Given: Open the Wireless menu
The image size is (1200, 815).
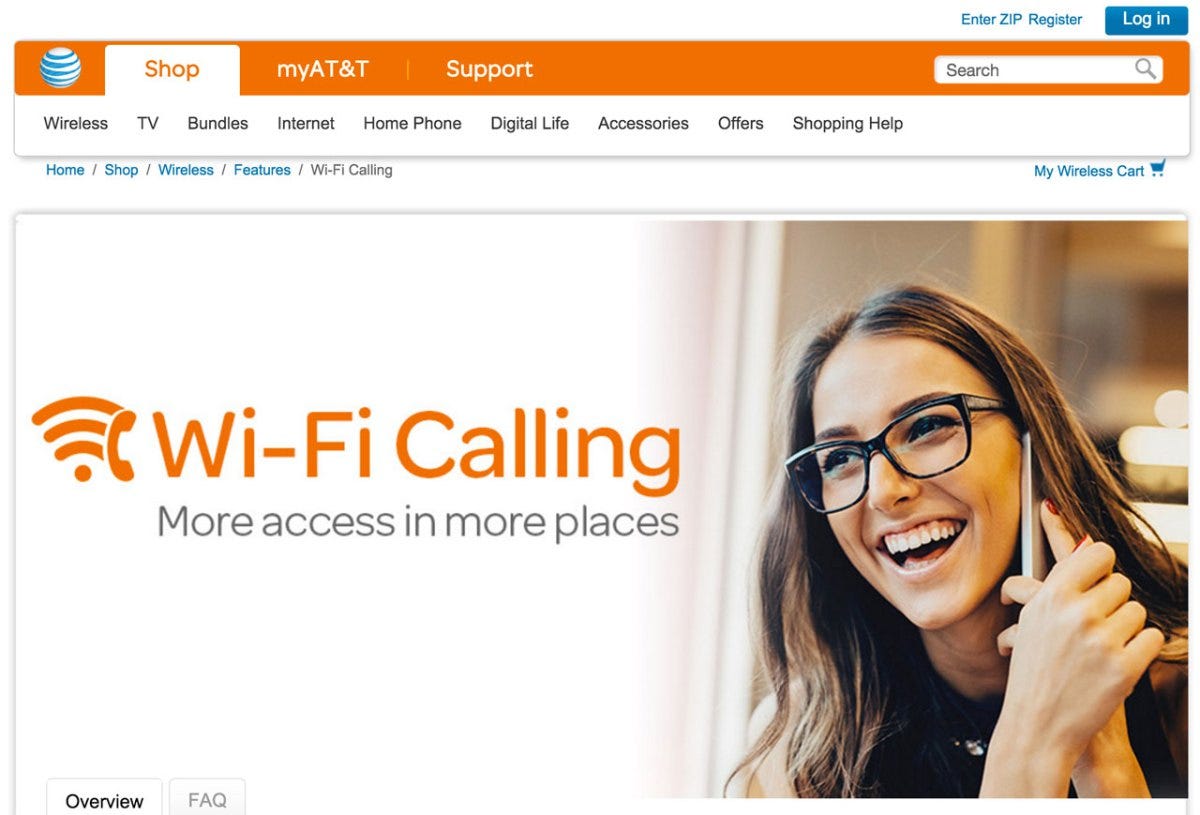Looking at the screenshot, I should pyautogui.click(x=76, y=124).
